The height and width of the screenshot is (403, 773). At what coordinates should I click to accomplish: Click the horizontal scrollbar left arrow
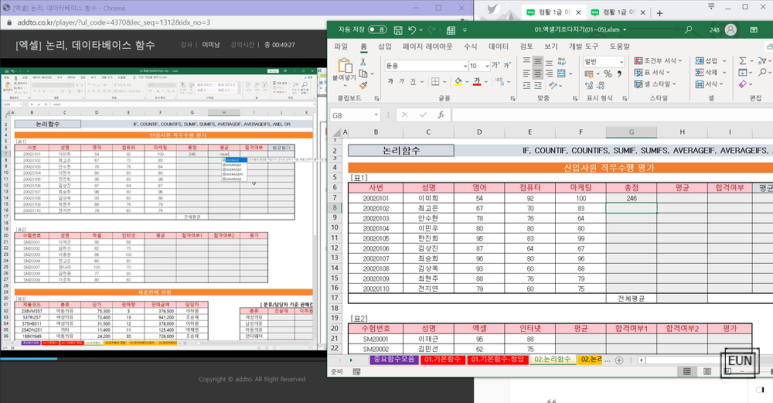click(x=641, y=360)
